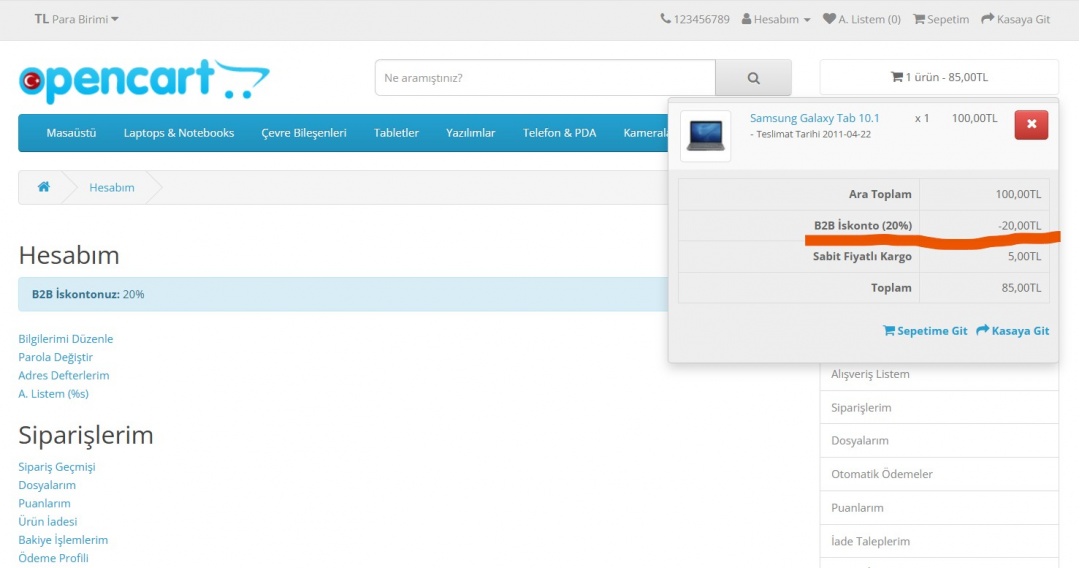Select Siparişlerim in the right sidebar
The height and width of the screenshot is (568, 1080).
point(861,408)
